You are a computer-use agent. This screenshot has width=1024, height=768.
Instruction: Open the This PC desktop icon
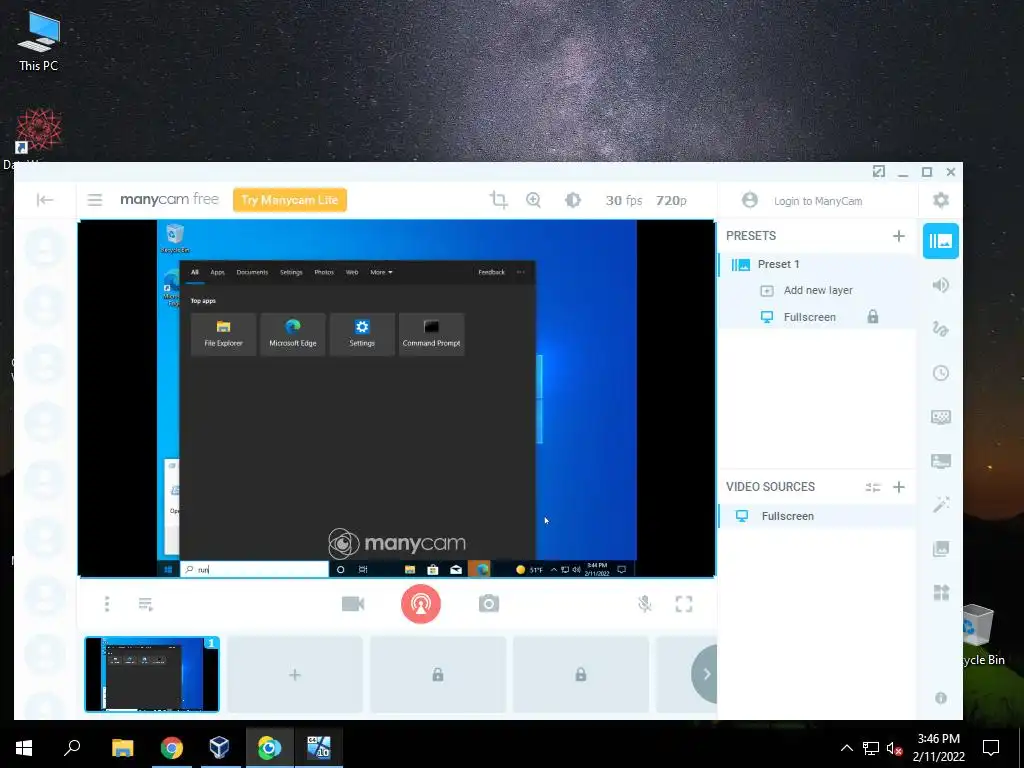(x=39, y=42)
